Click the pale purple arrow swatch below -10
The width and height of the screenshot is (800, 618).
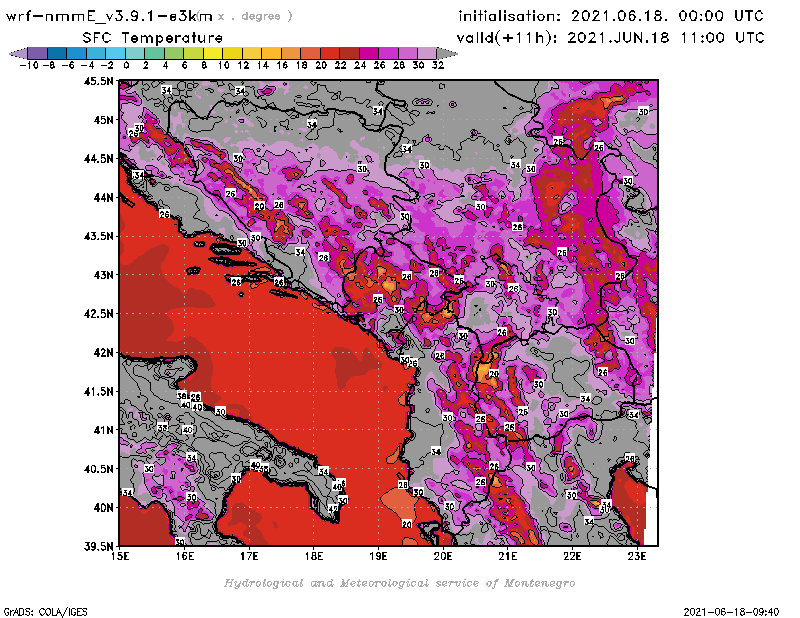[x=18, y=53]
